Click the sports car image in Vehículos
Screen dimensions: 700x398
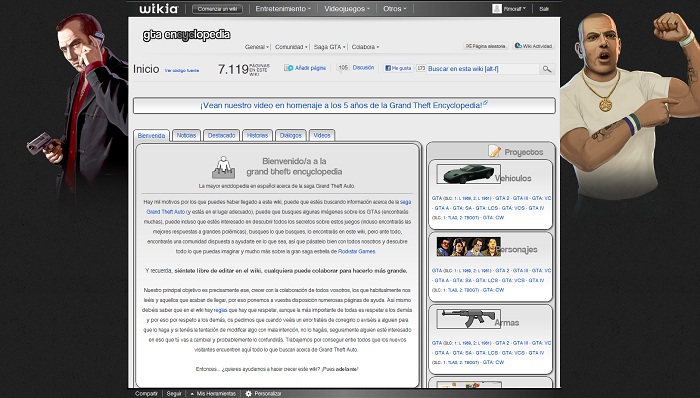468,174
